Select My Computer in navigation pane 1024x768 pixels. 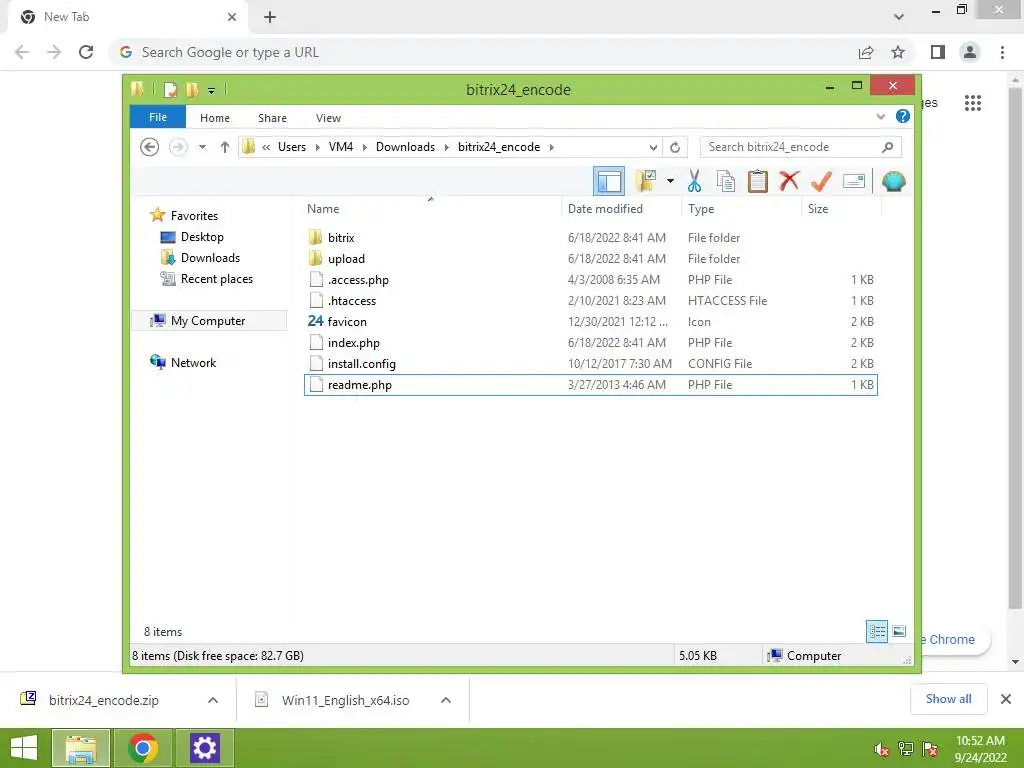coord(208,321)
